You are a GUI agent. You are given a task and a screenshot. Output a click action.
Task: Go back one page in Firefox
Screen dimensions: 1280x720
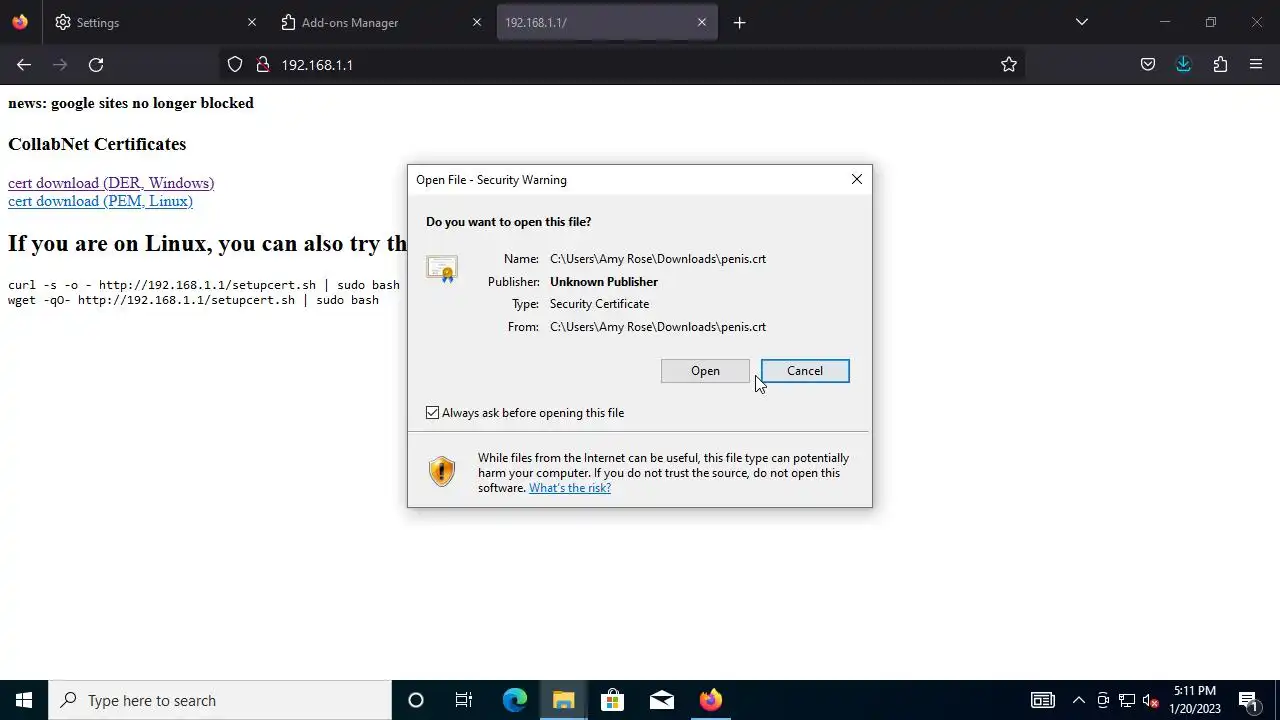pyautogui.click(x=24, y=65)
